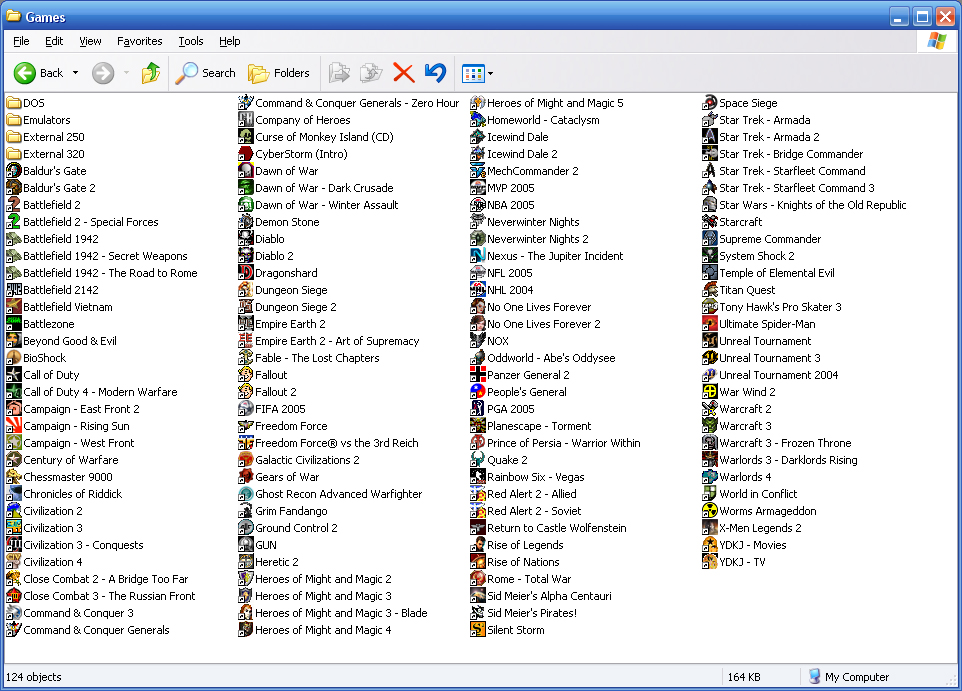Image resolution: width=962 pixels, height=691 pixels.
Task: Select the Baldur's Gate shortcut icon
Action: point(14,171)
